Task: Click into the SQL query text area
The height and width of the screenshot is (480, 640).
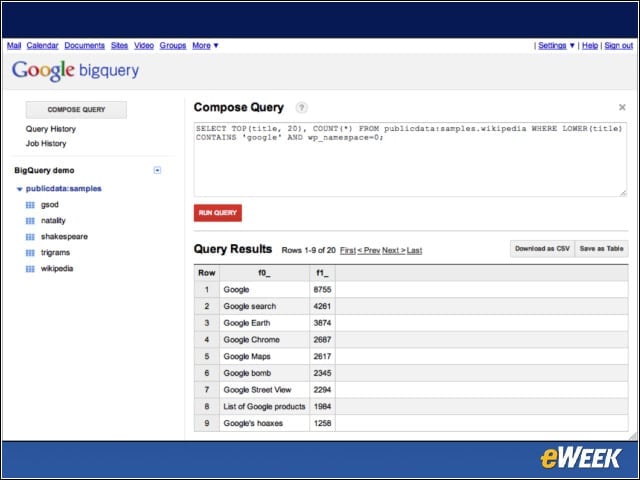Action: click(410, 160)
